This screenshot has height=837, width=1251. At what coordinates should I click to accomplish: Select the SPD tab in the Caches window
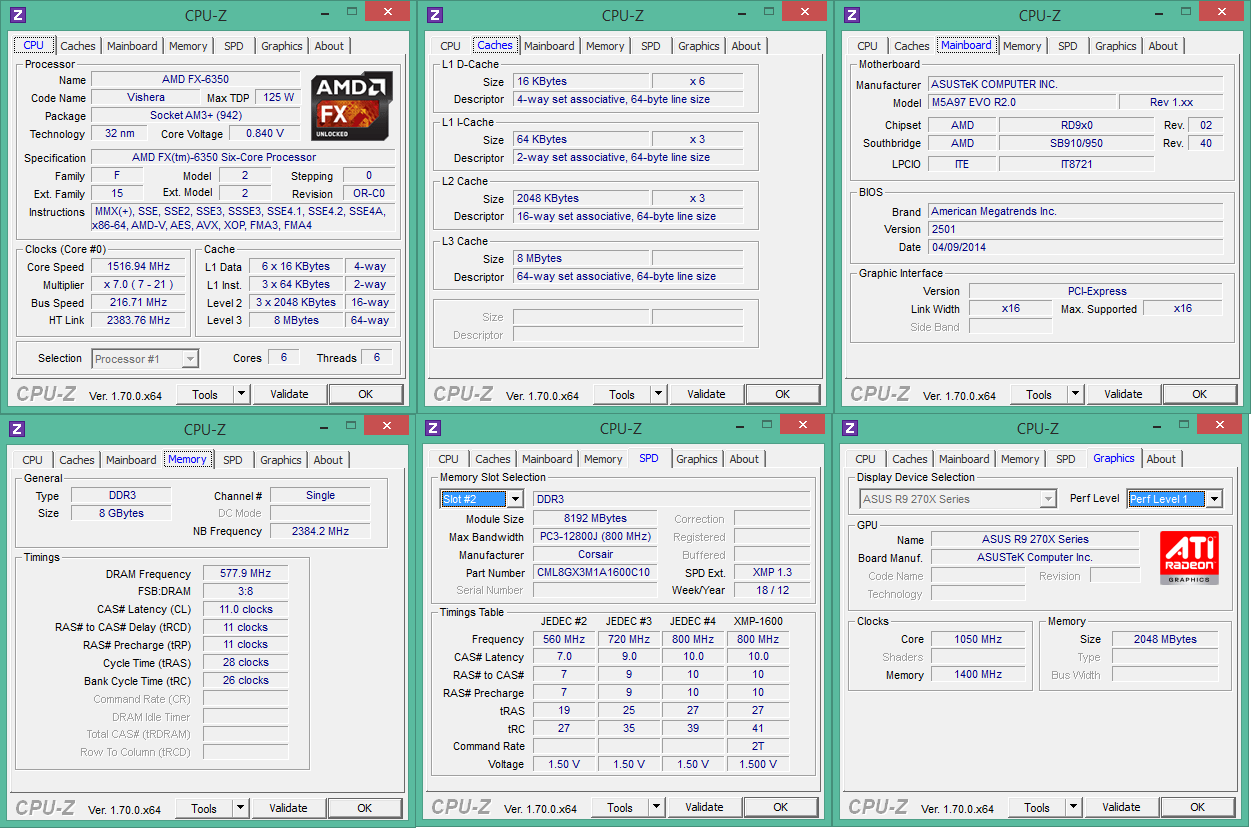pos(651,46)
